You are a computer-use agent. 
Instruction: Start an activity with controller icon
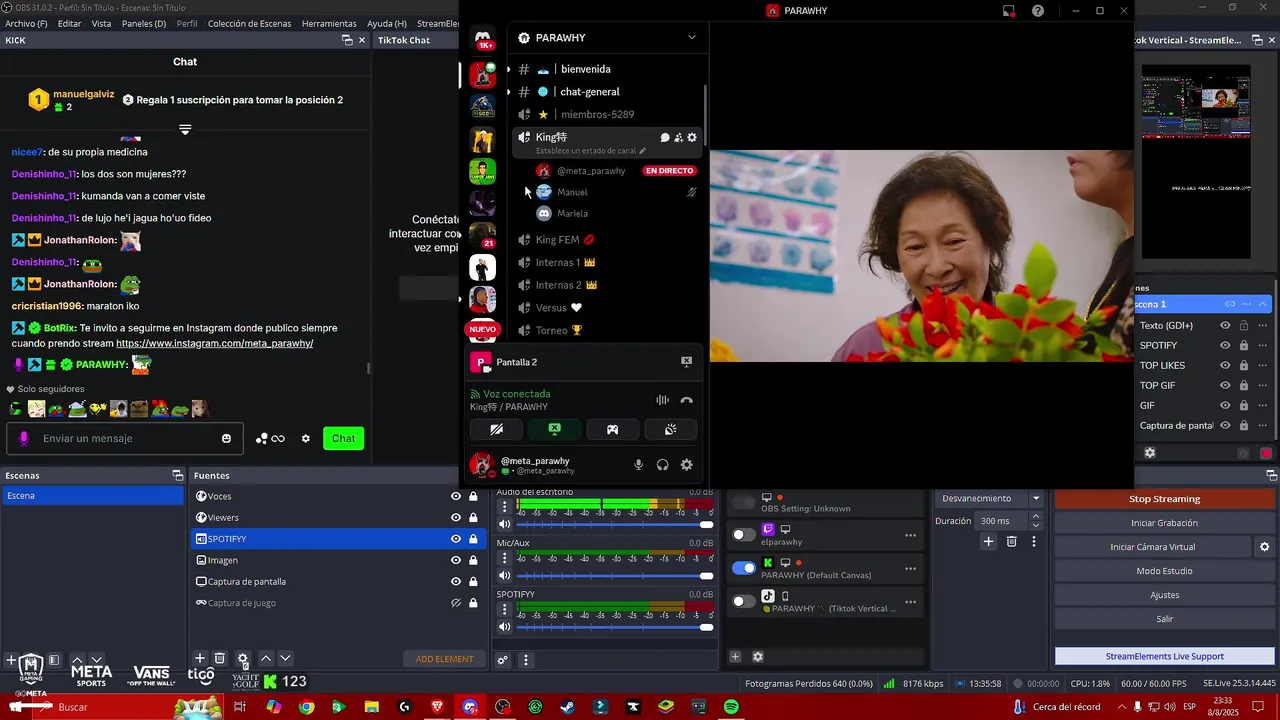point(612,429)
